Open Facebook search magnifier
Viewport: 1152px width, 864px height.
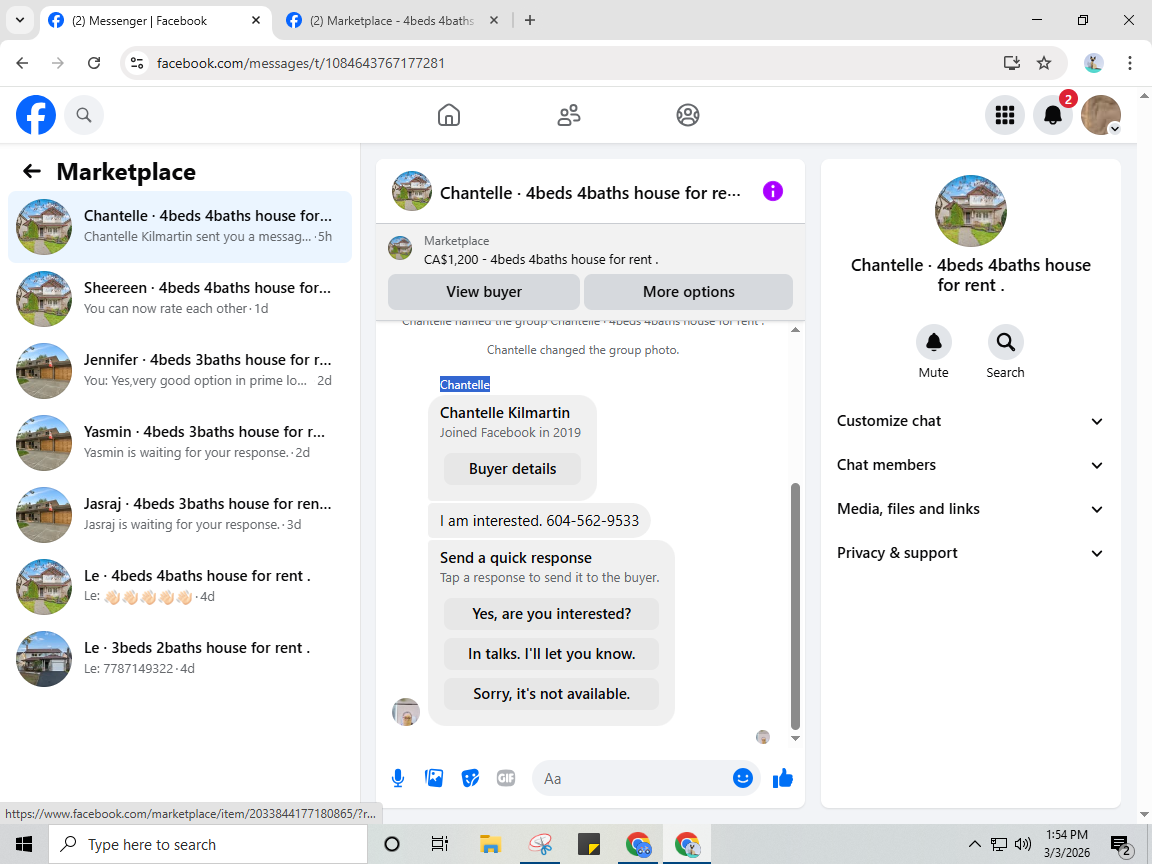click(84, 115)
